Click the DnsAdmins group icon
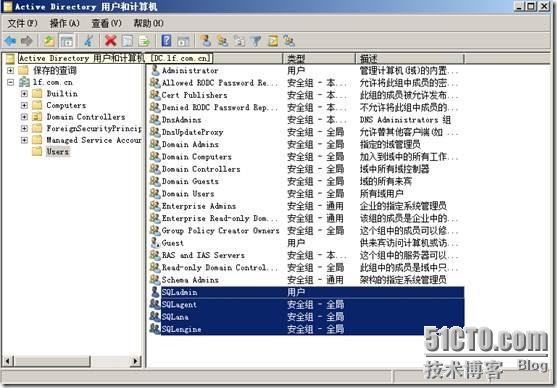 pyautogui.click(x=155, y=119)
